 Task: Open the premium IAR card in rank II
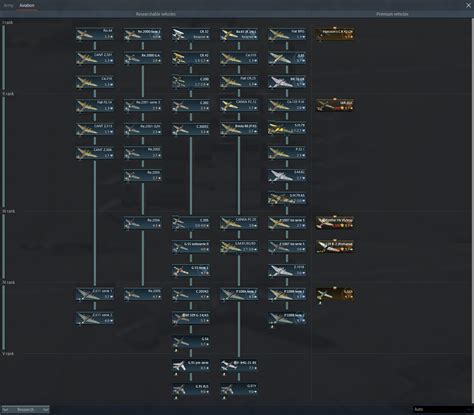[335, 105]
